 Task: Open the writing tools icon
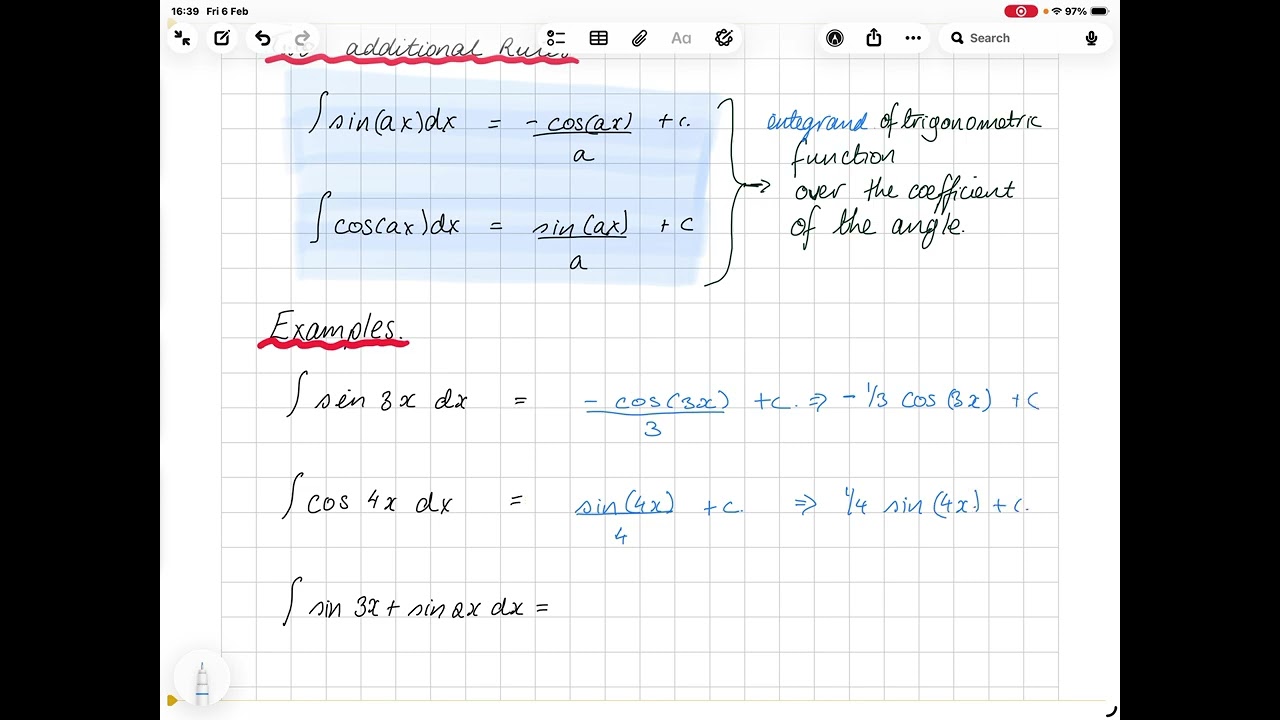pos(724,38)
